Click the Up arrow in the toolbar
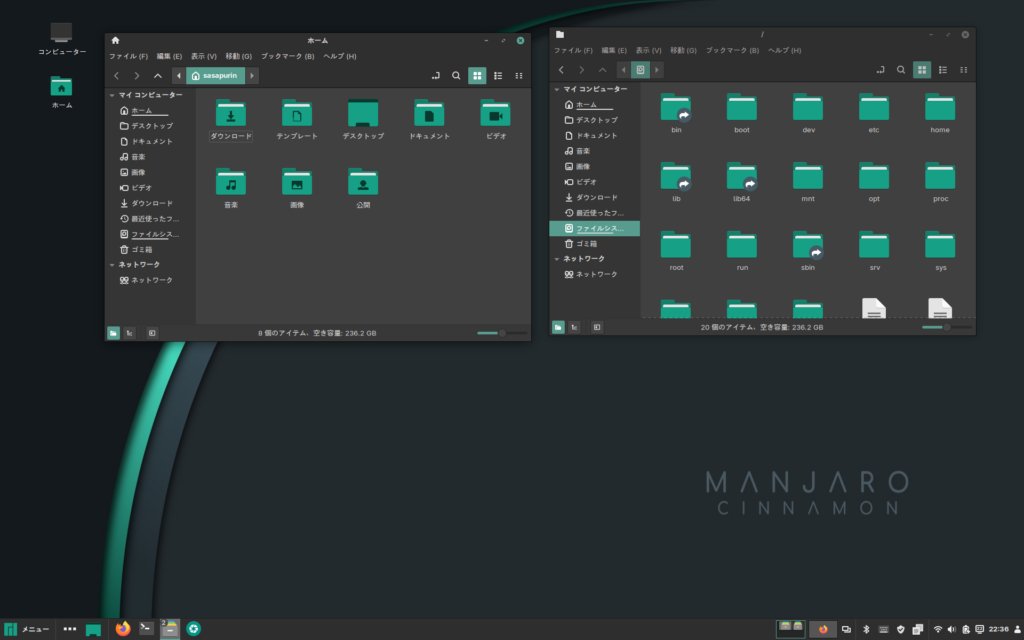This screenshot has width=1024, height=640. [158, 75]
